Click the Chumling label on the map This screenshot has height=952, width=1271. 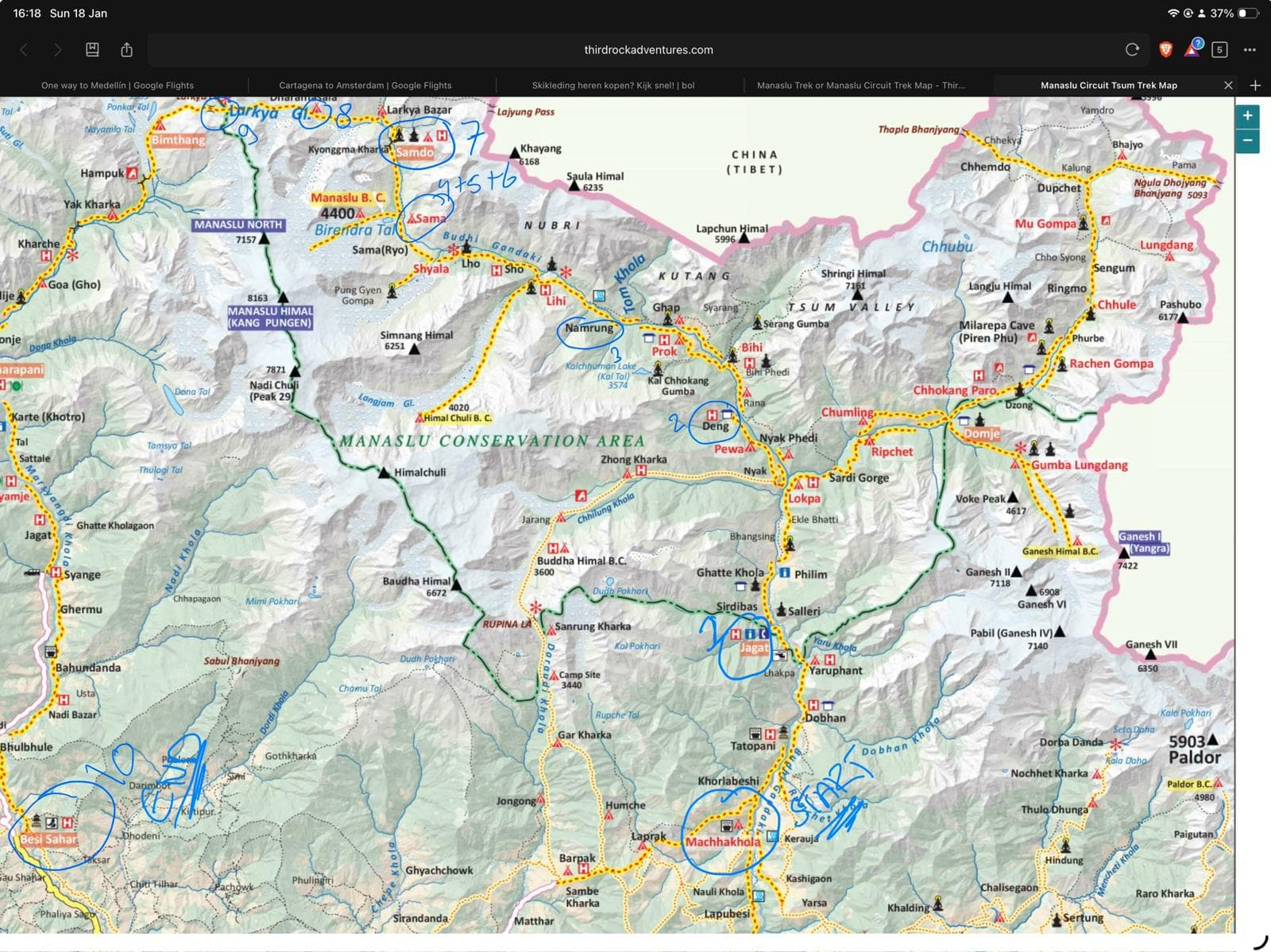(x=847, y=412)
